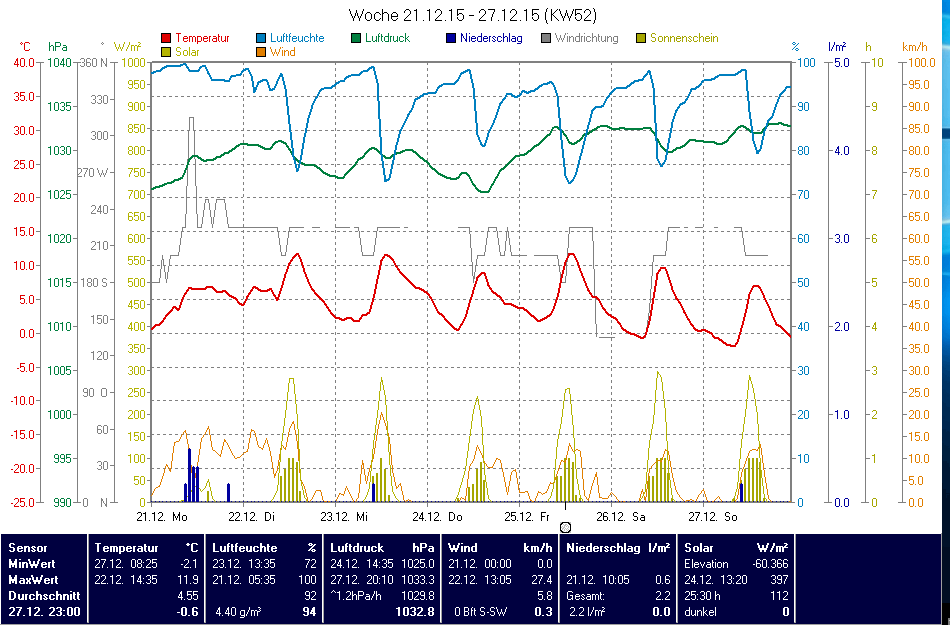The width and height of the screenshot is (950, 625).
Task: Select the Luftdruck column header in data table
Action: (357, 548)
